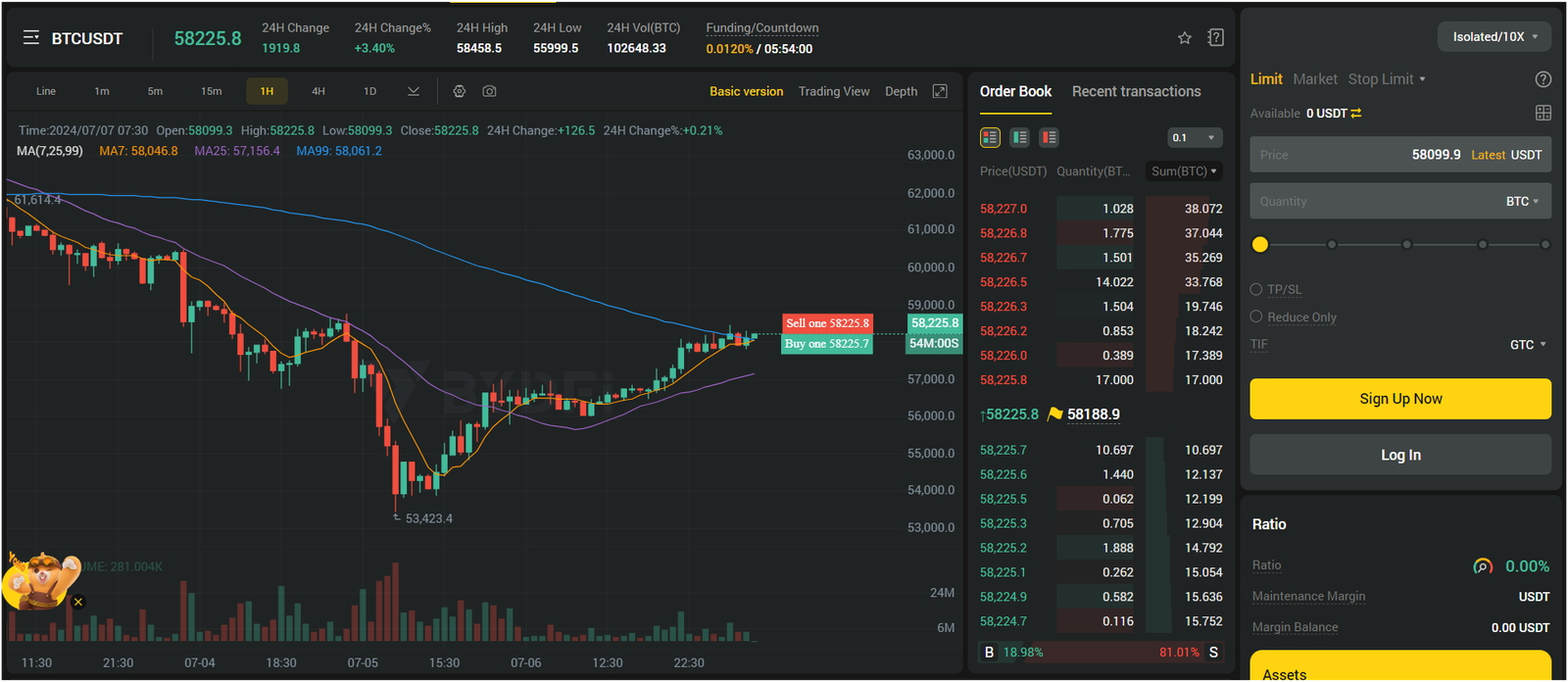Open the calculator icon in order panel
The width and height of the screenshot is (1568, 682).
[1543, 113]
